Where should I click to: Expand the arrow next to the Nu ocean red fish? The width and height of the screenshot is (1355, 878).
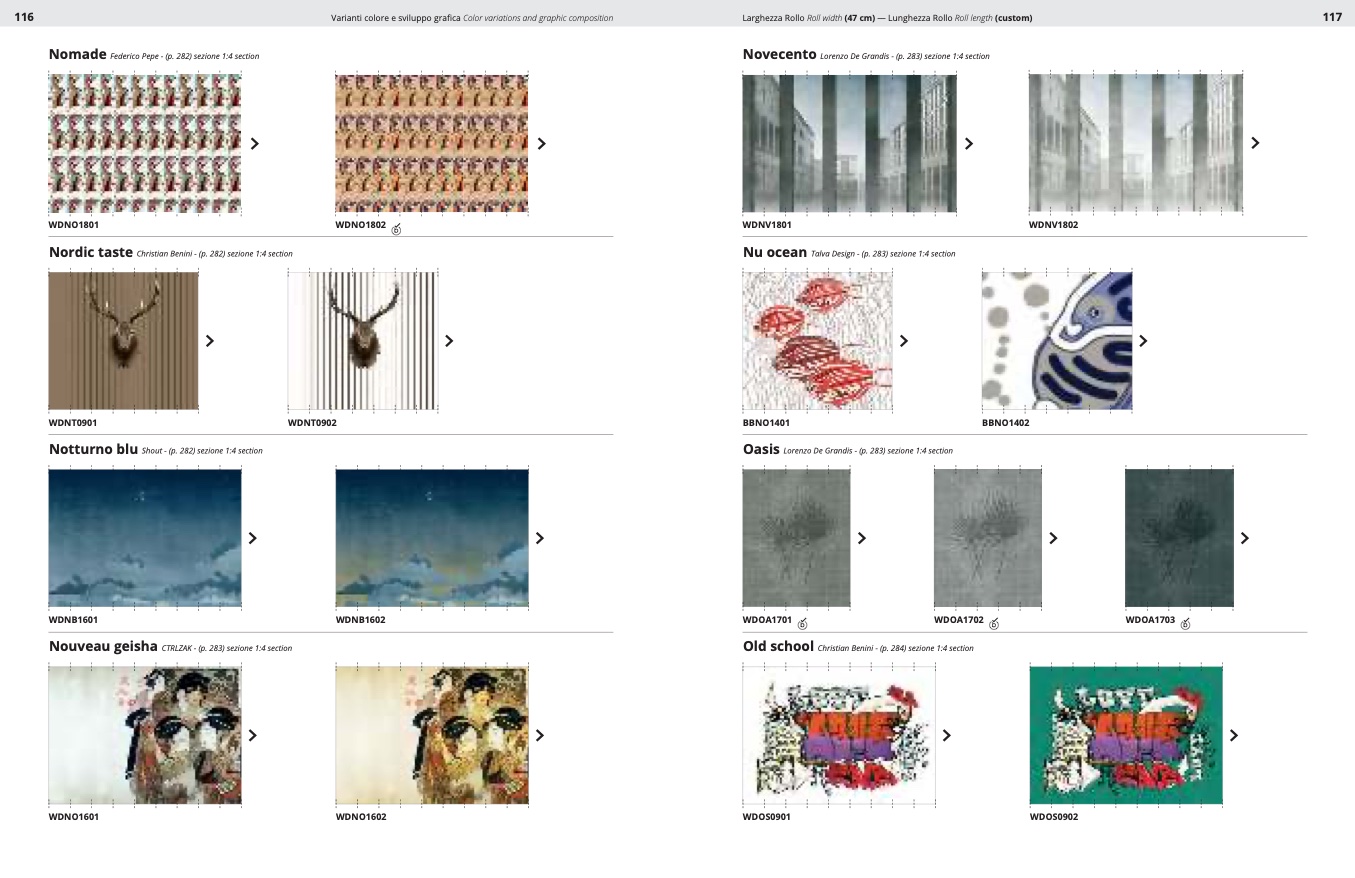[x=904, y=341]
